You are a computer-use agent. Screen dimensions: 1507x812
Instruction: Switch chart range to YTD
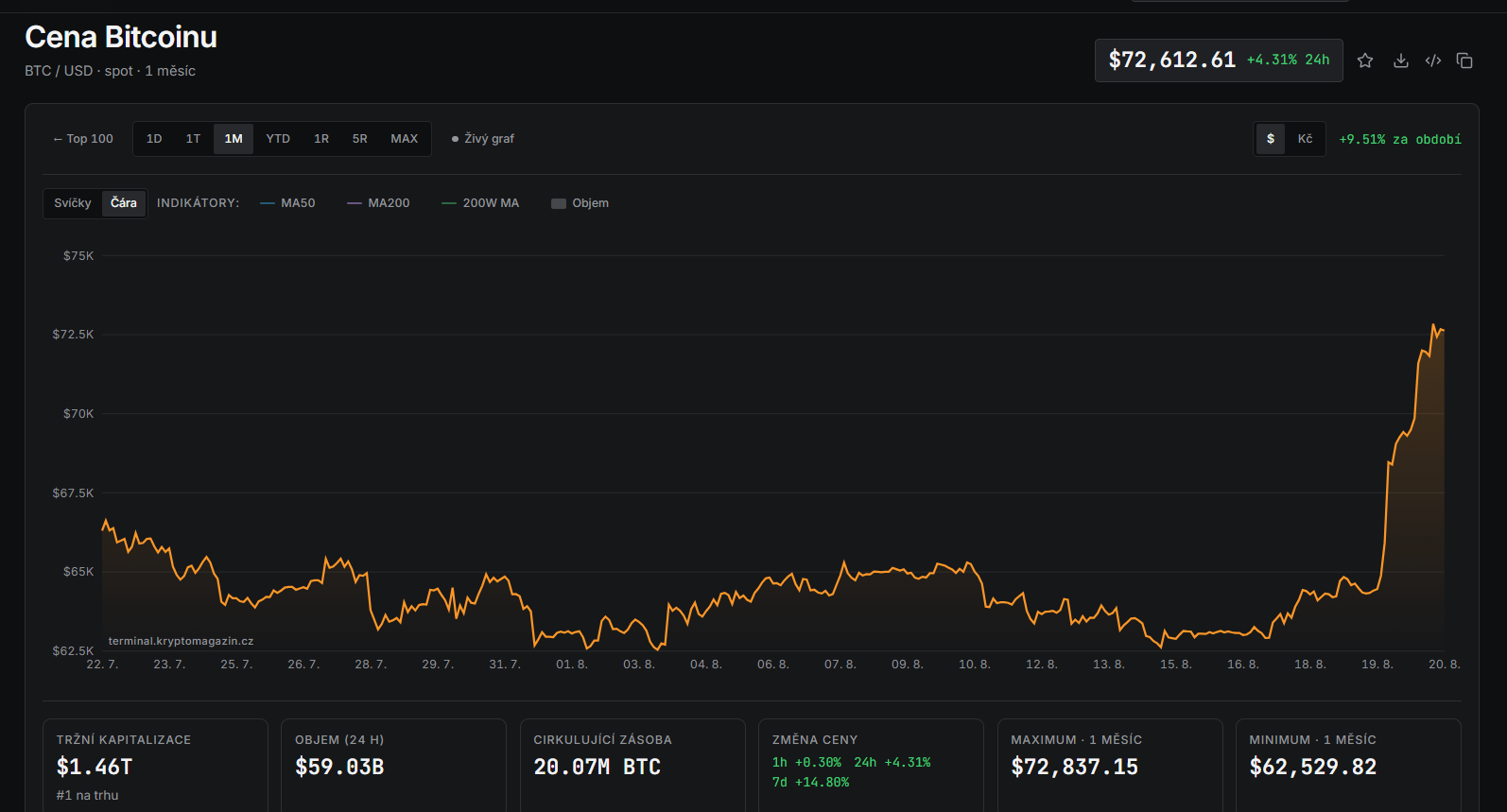click(x=278, y=139)
